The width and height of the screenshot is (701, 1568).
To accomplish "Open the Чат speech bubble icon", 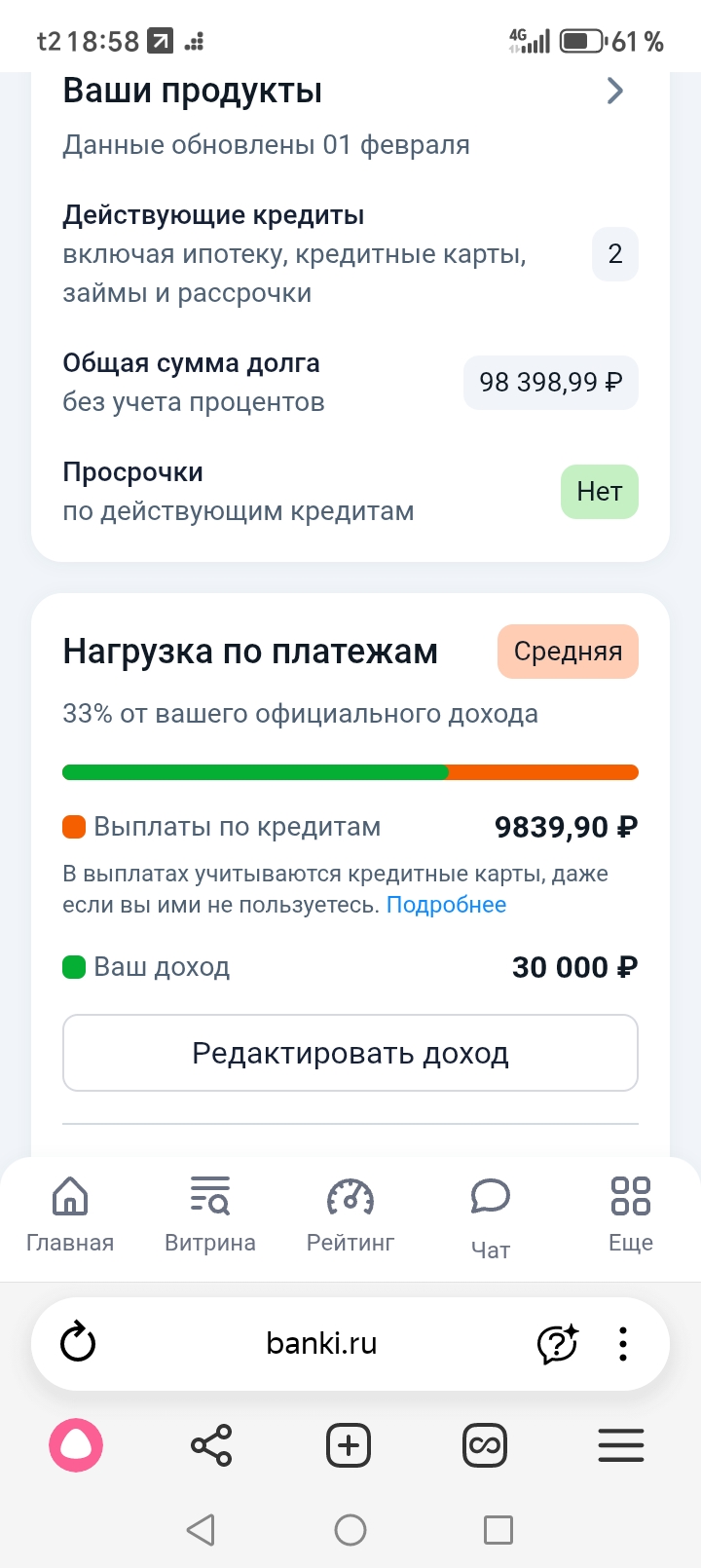I will pyautogui.click(x=491, y=1196).
